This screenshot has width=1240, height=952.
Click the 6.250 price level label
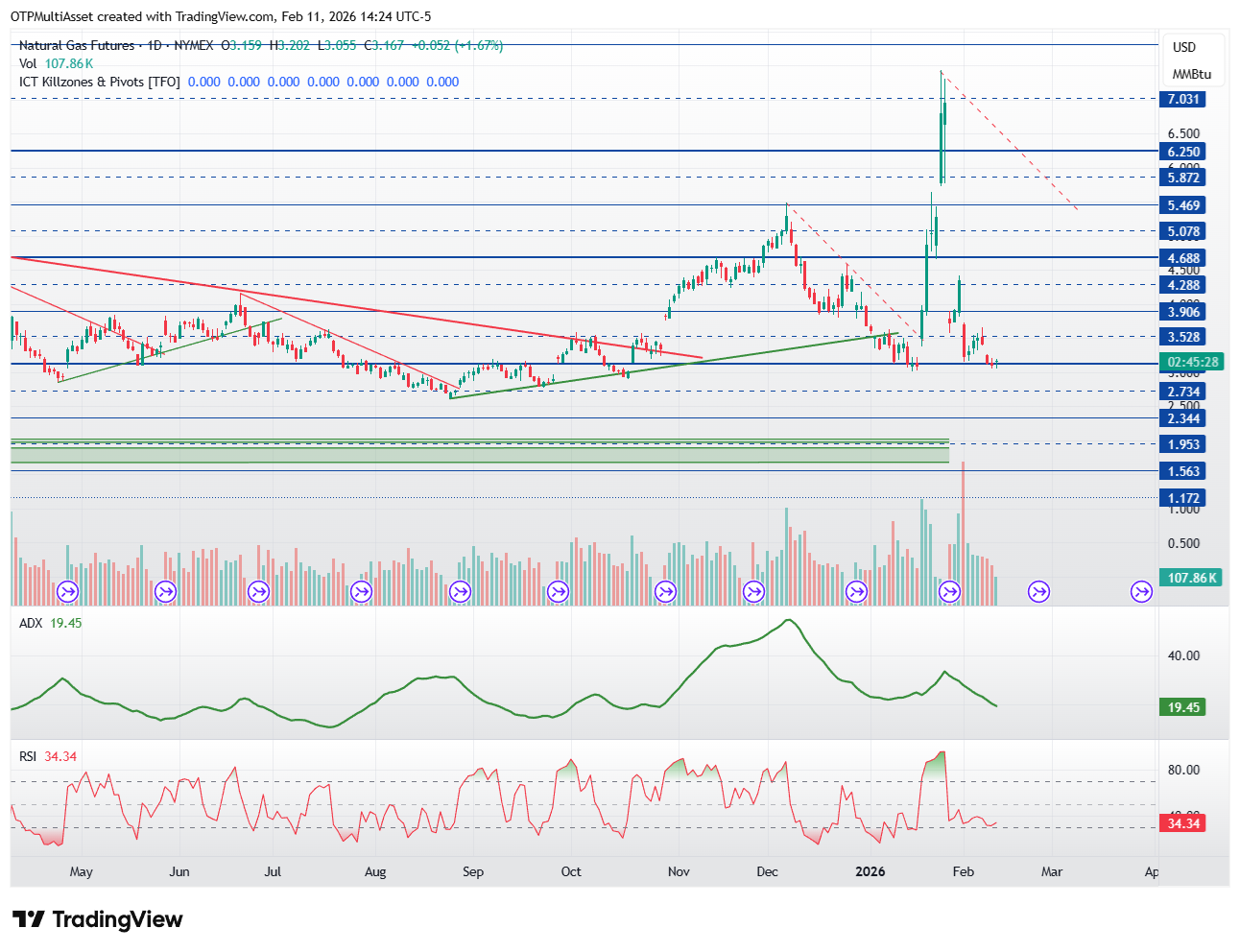coord(1182,152)
